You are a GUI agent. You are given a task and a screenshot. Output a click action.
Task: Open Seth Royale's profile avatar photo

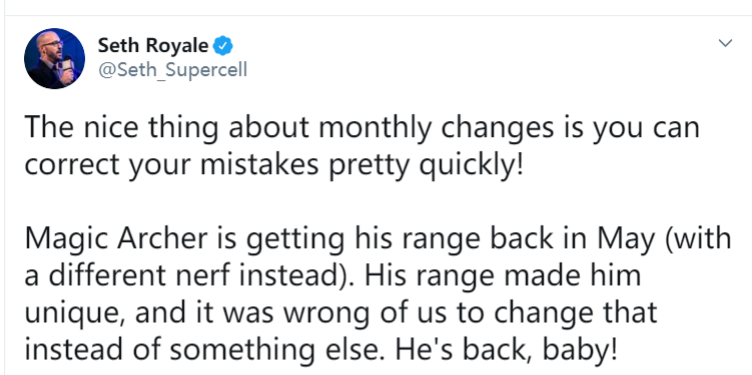coord(55,59)
